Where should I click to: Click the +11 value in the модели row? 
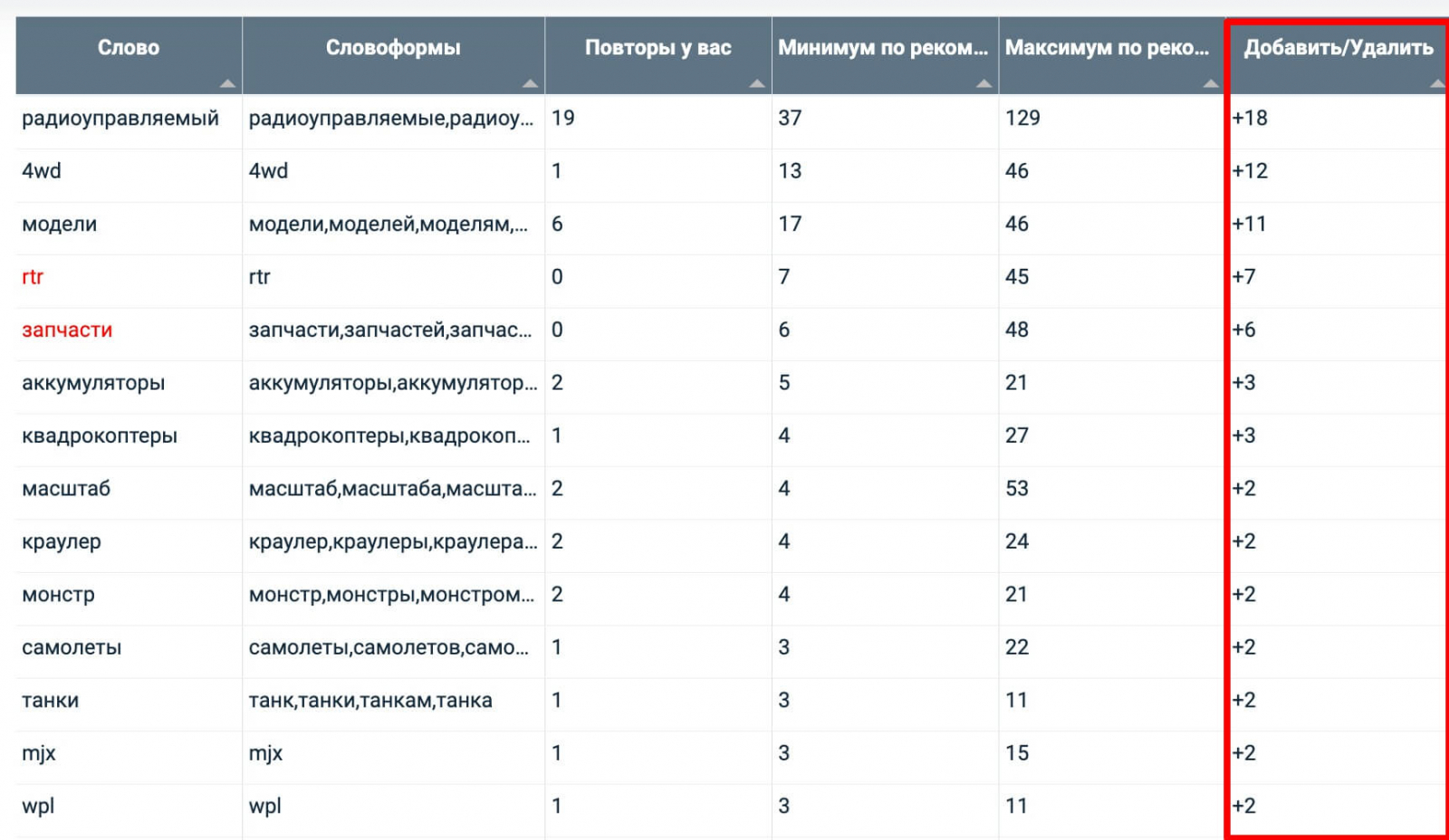(x=1249, y=224)
